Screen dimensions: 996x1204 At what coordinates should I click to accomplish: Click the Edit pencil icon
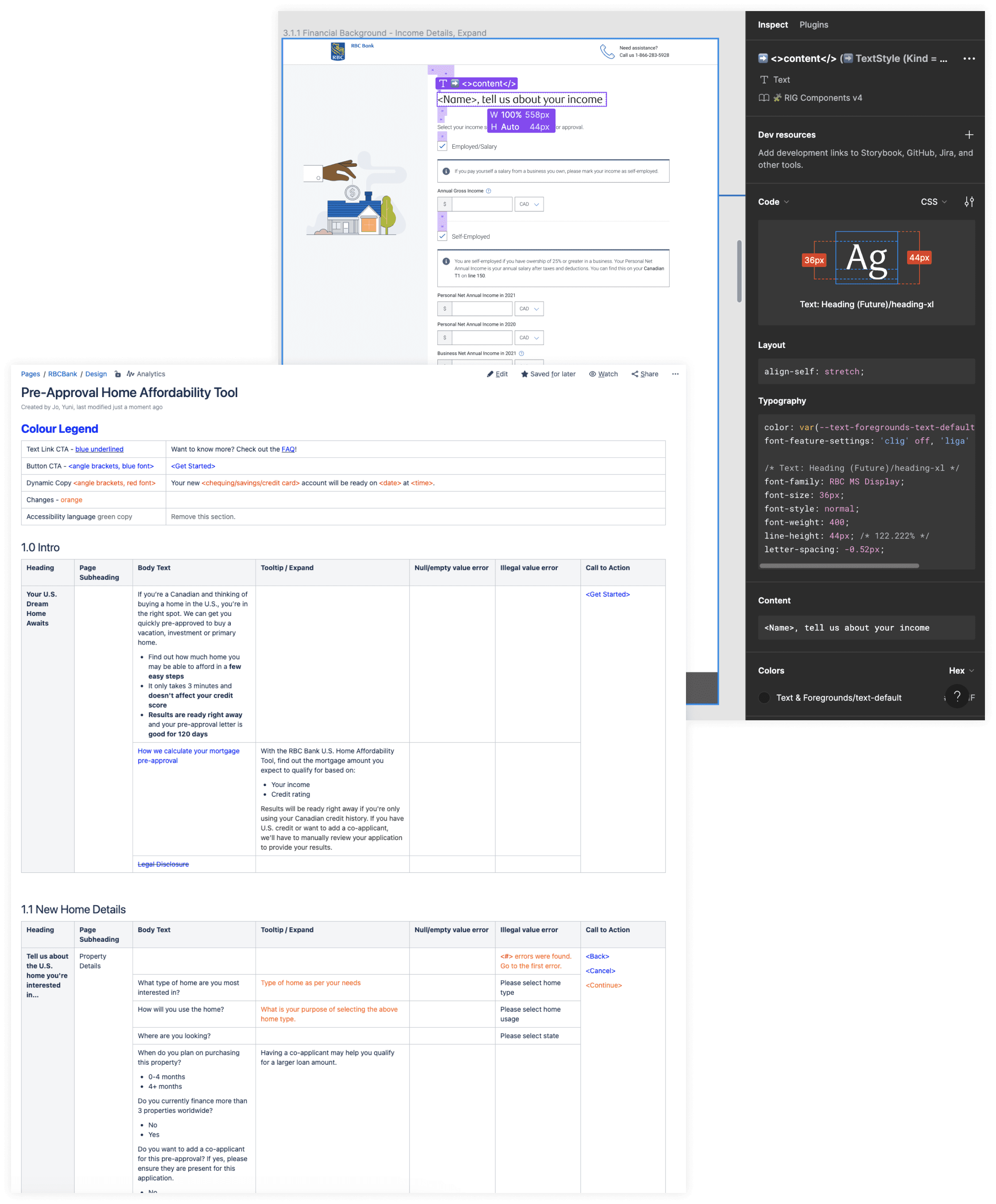click(490, 375)
